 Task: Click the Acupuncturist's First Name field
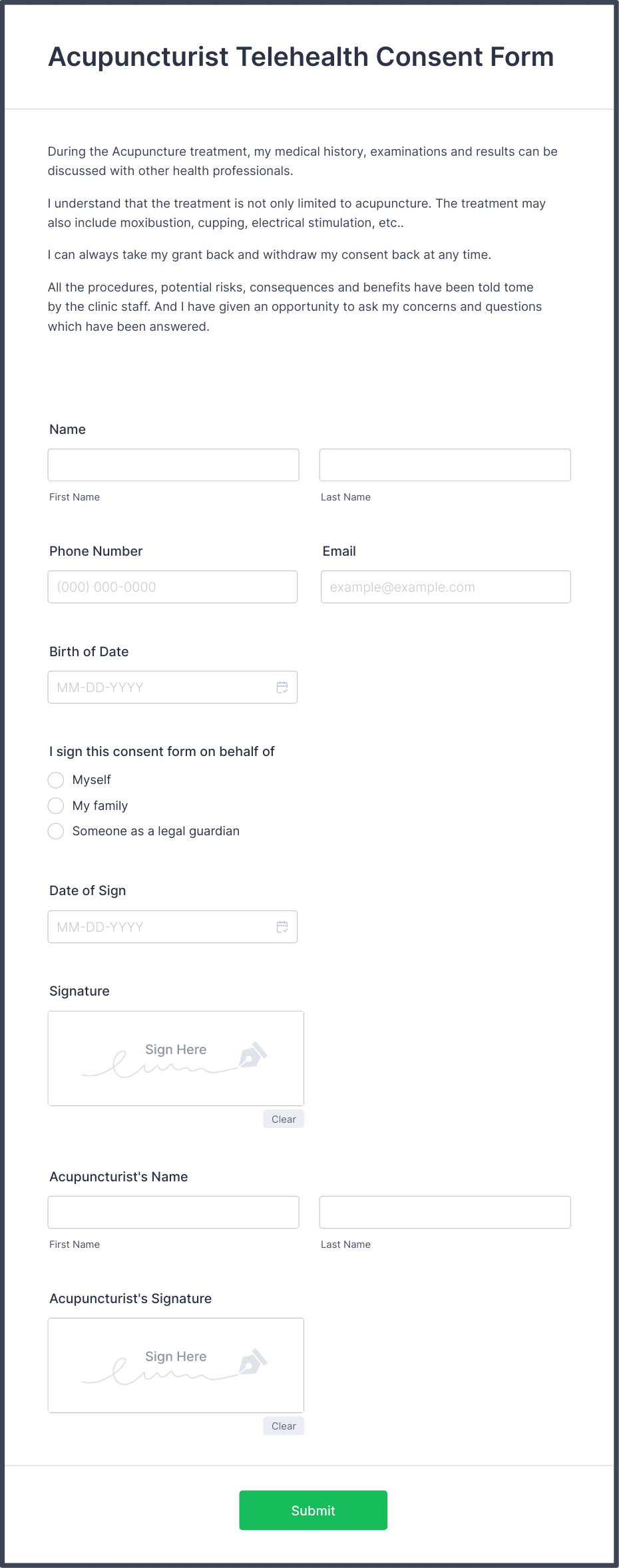[x=173, y=1211]
